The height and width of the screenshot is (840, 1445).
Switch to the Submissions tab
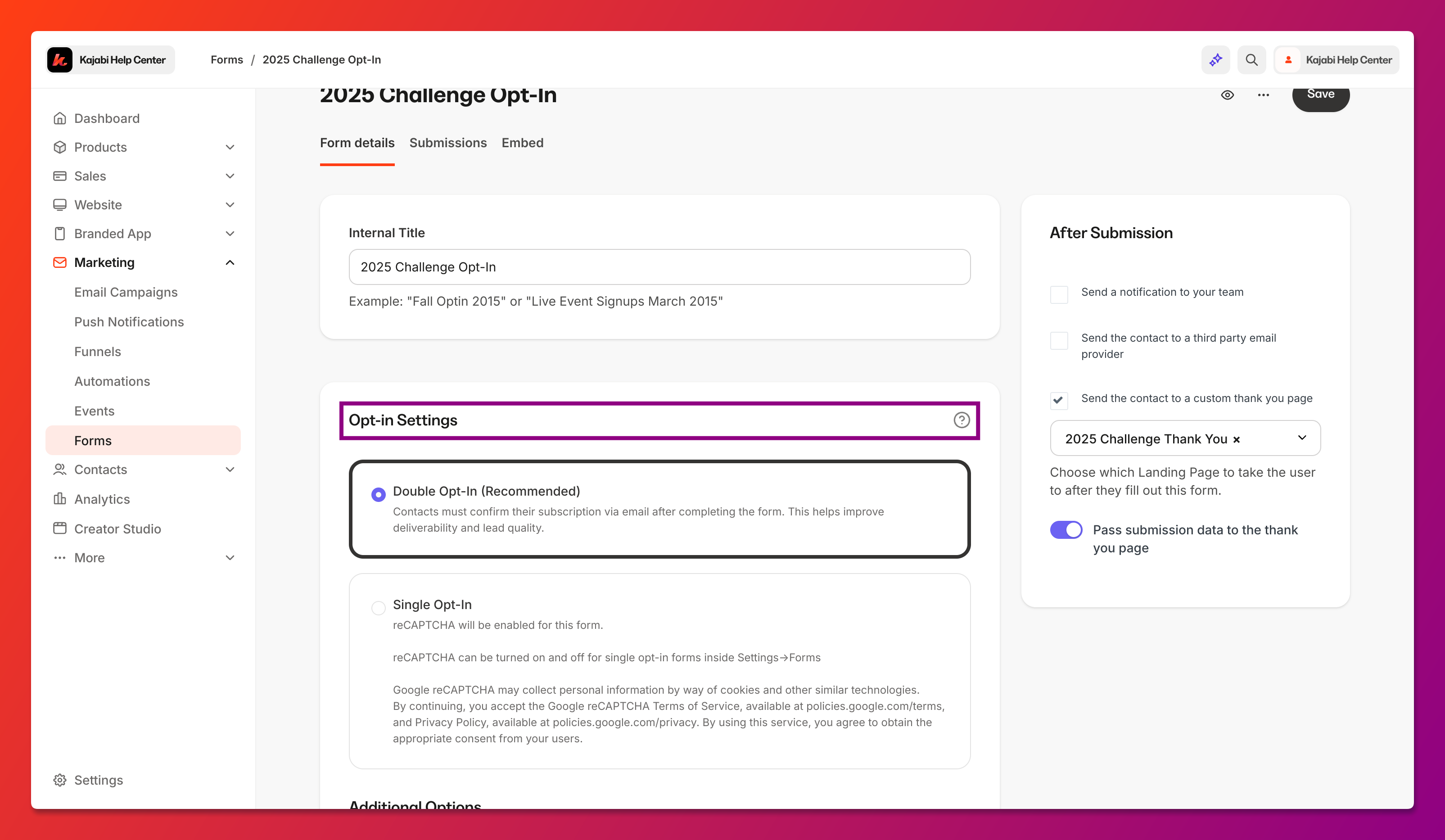pyautogui.click(x=448, y=143)
